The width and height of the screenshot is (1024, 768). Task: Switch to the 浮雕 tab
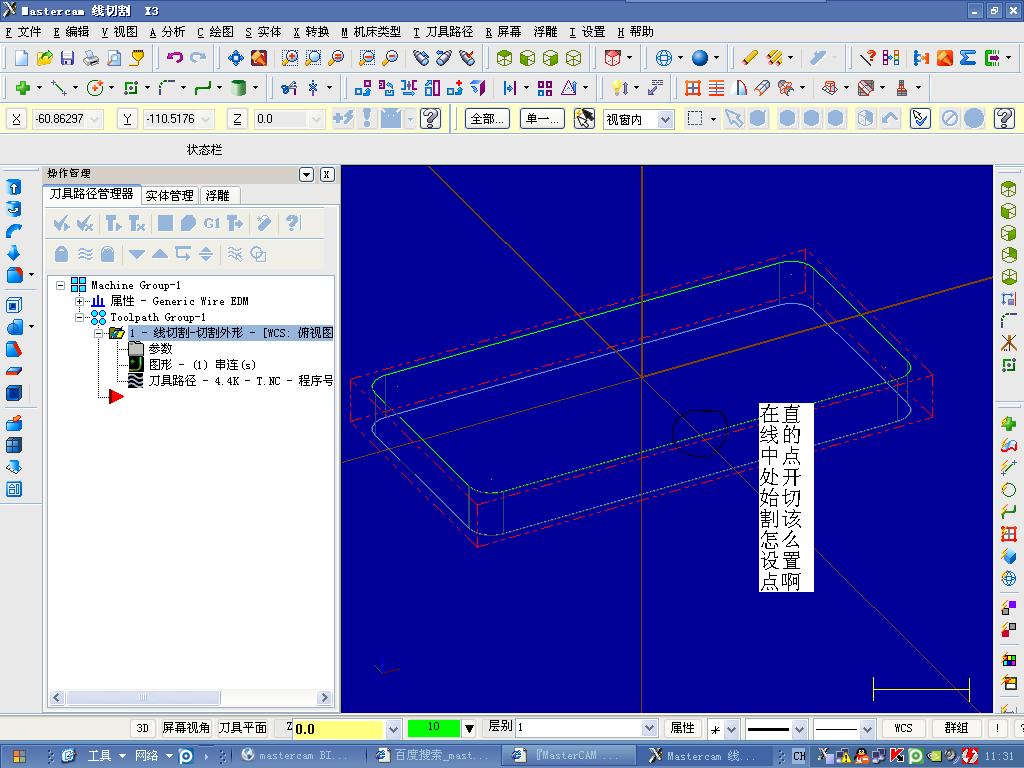[x=218, y=195]
